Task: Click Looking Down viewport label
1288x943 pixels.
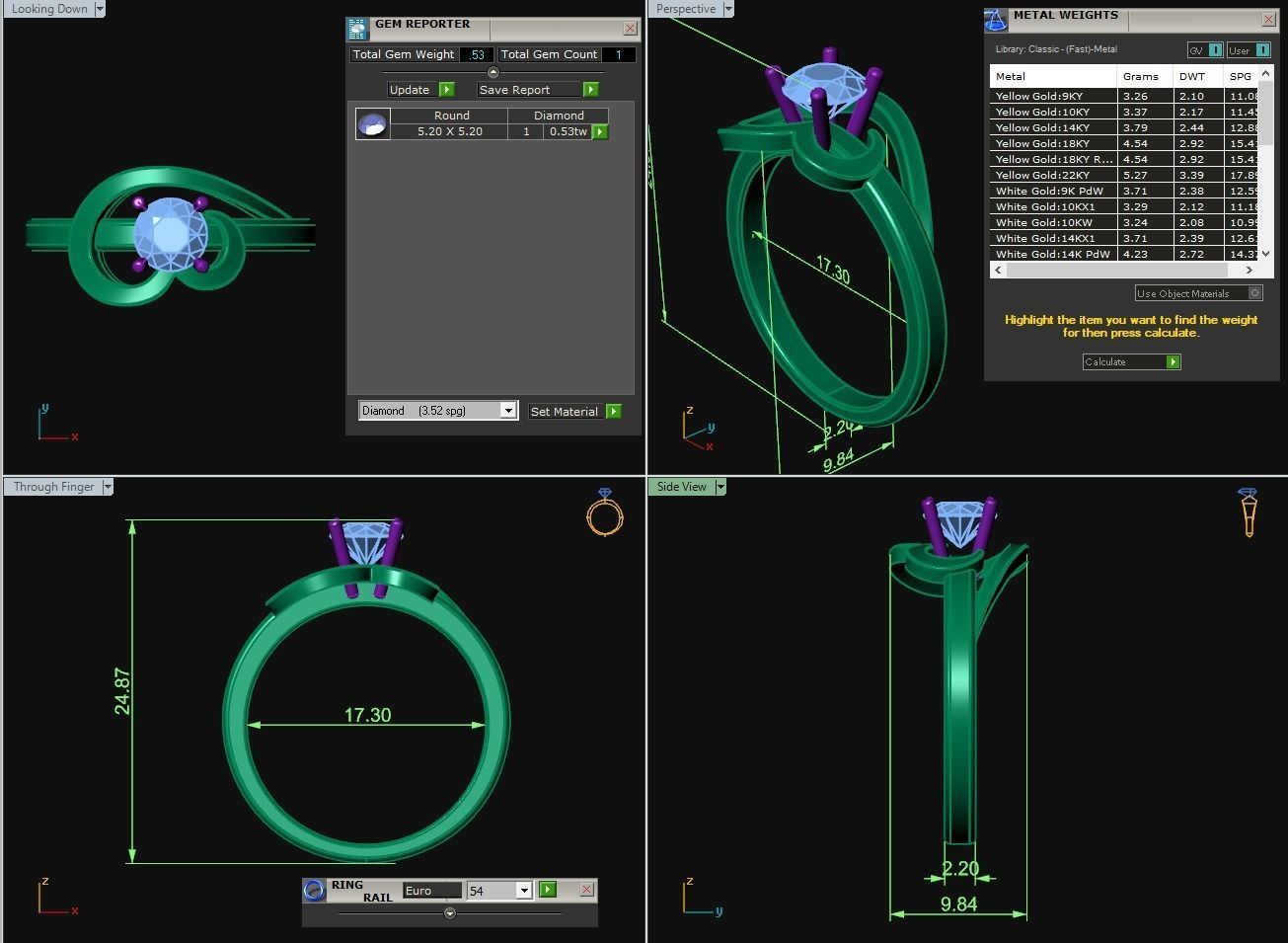Action: point(48,9)
